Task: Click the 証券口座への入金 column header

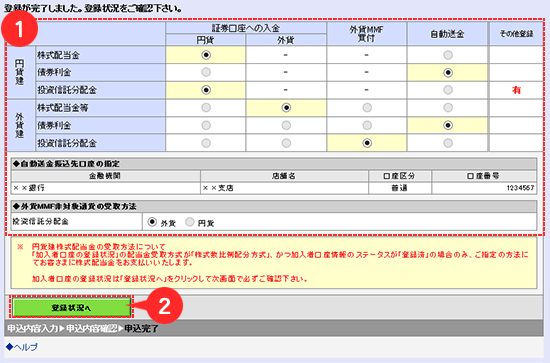Action: click(246, 28)
